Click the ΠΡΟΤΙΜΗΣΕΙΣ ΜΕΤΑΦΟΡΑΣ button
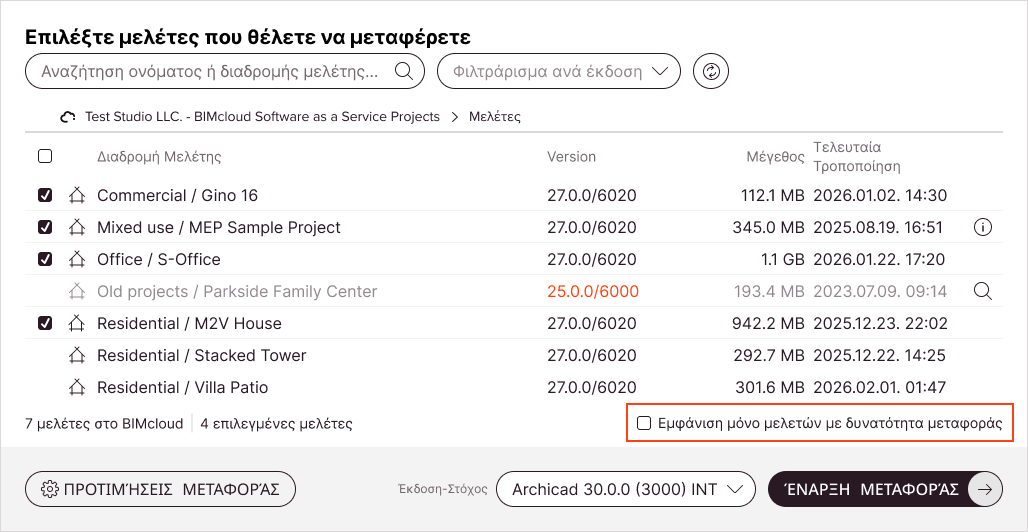 click(x=161, y=489)
